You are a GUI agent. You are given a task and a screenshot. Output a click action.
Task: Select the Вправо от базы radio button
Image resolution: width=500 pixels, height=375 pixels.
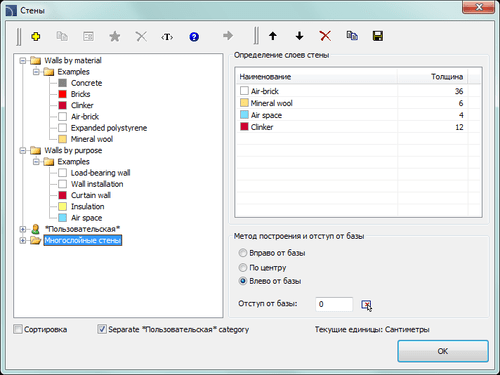243,253
